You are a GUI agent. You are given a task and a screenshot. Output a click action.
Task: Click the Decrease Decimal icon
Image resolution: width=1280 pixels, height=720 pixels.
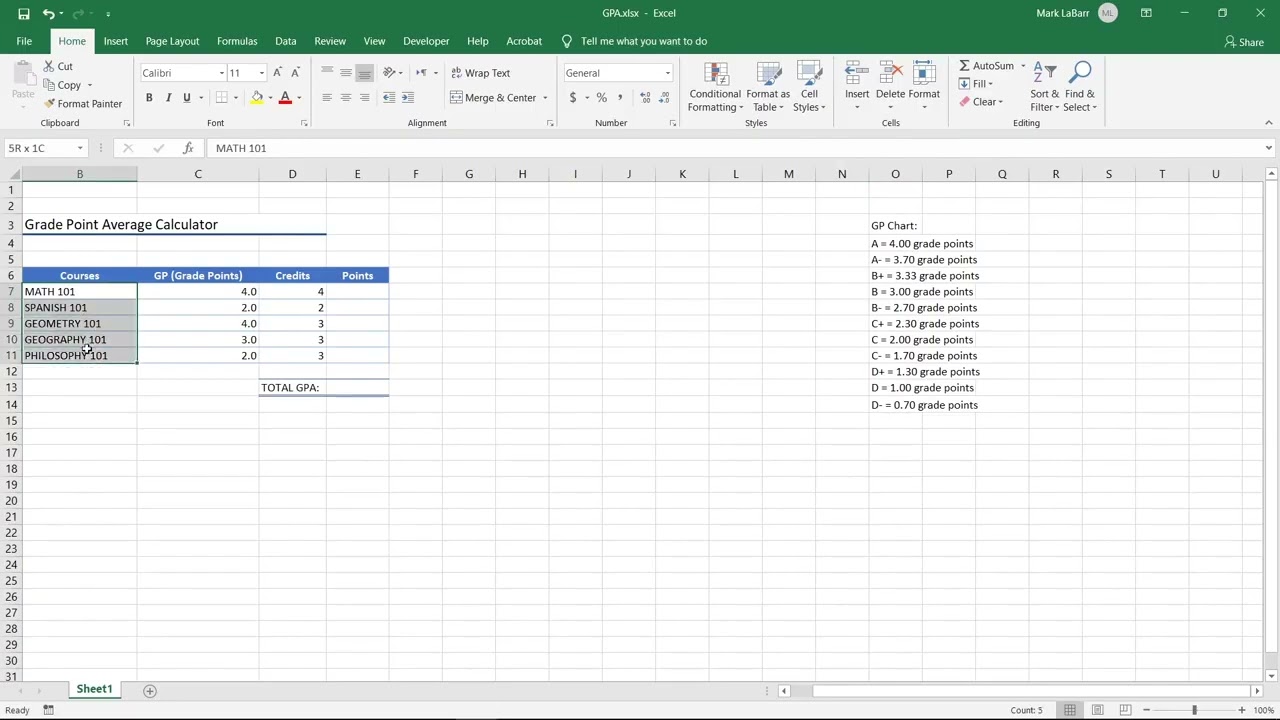point(665,97)
